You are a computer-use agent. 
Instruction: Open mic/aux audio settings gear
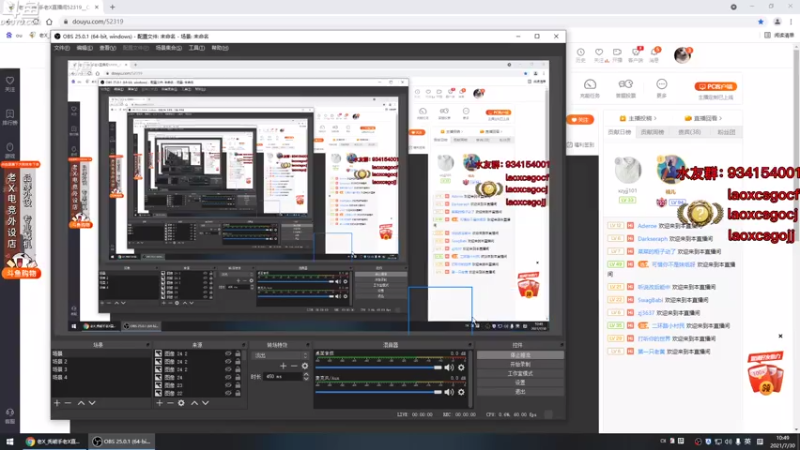point(461,392)
